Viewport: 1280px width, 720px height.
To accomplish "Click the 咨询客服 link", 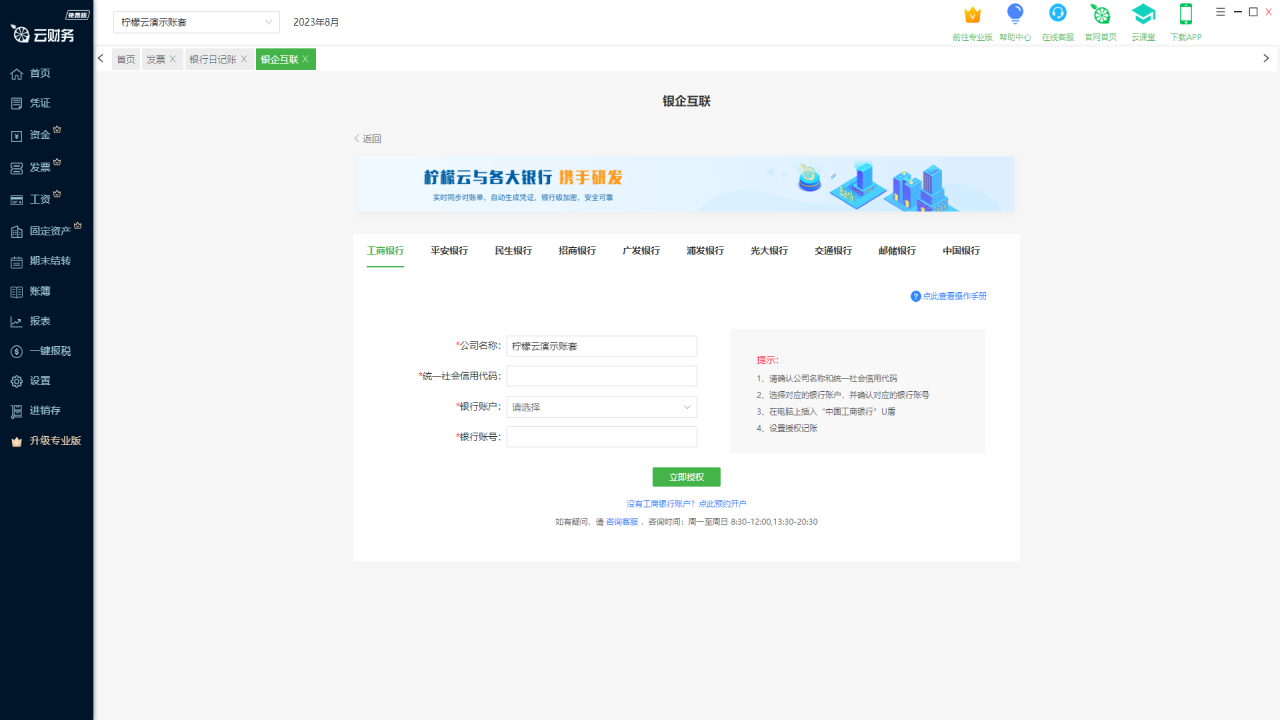I will click(622, 522).
